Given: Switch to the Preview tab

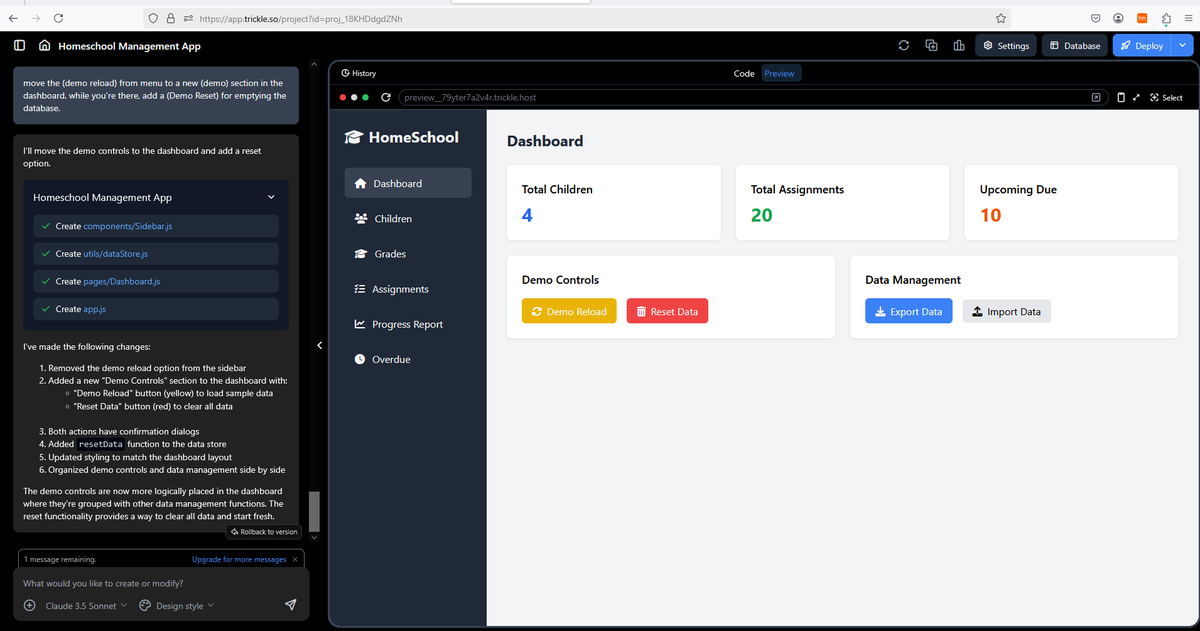Looking at the screenshot, I should [x=779, y=73].
